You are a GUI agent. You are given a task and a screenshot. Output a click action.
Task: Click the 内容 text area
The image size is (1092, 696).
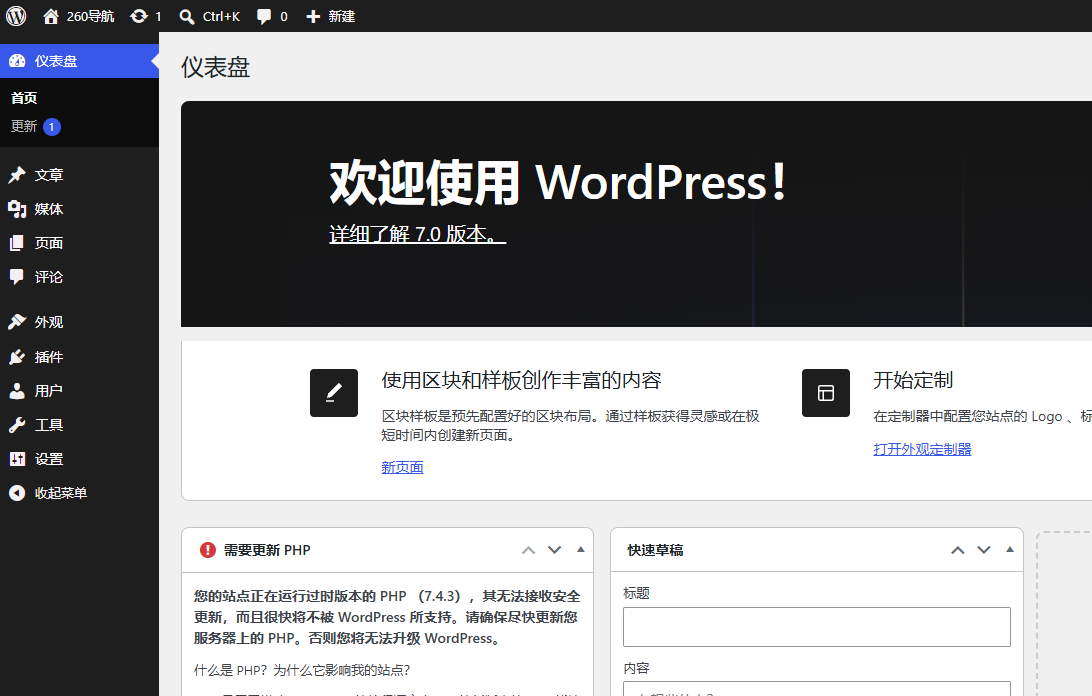[x=816, y=688]
